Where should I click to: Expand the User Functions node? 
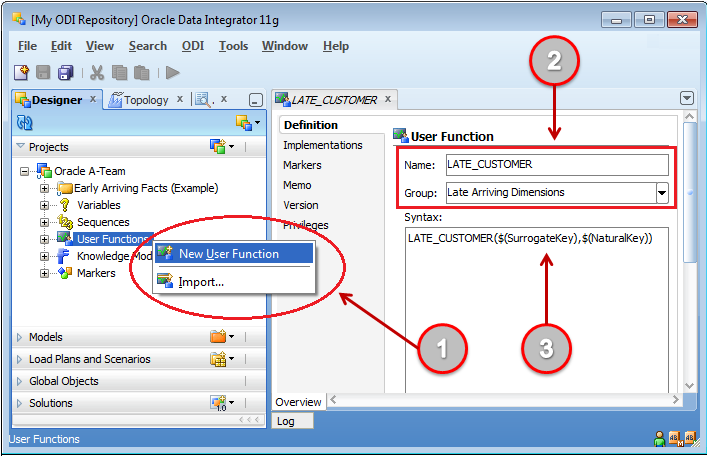click(44, 239)
